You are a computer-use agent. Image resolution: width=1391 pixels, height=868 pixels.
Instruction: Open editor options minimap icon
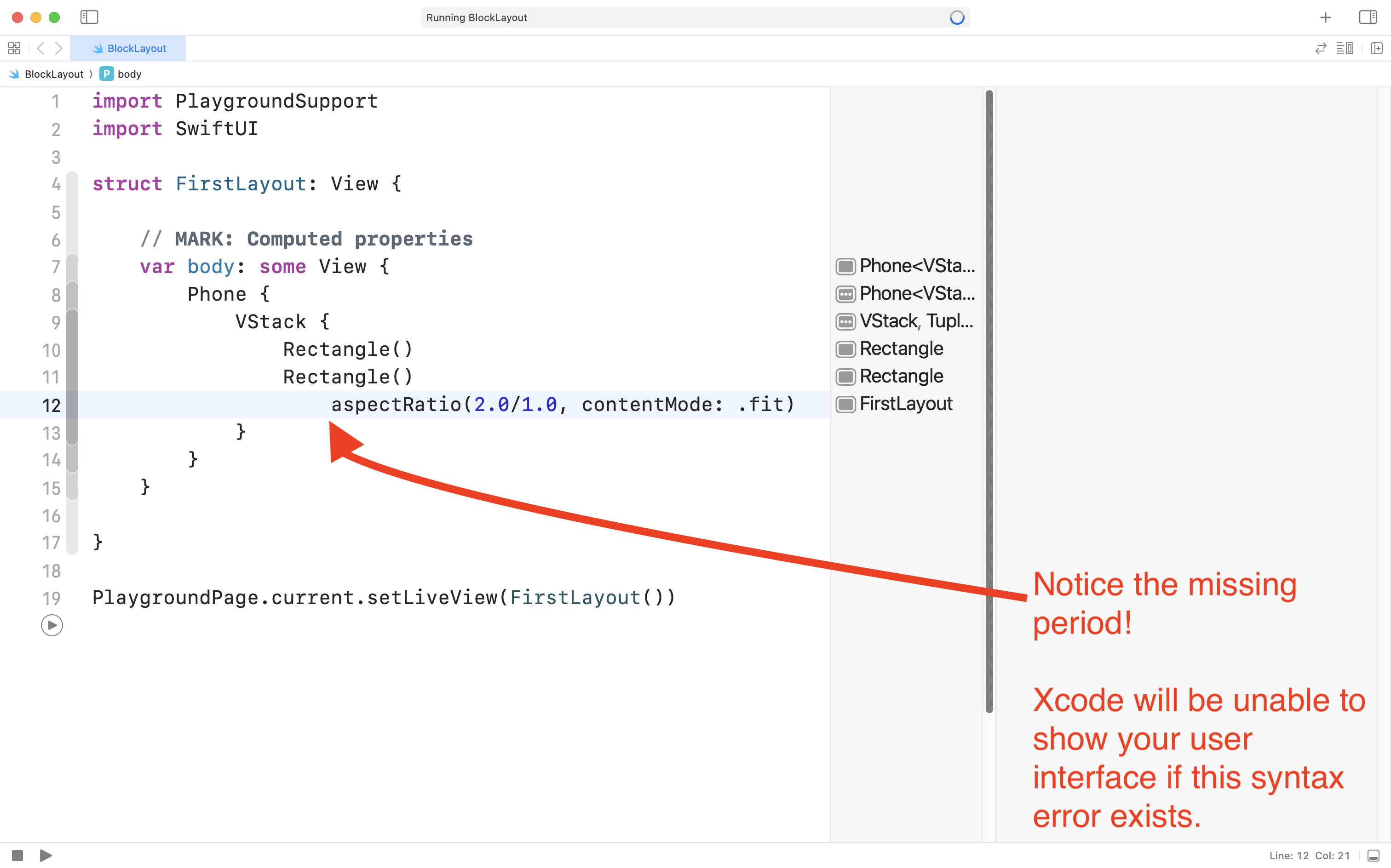tap(1345, 48)
